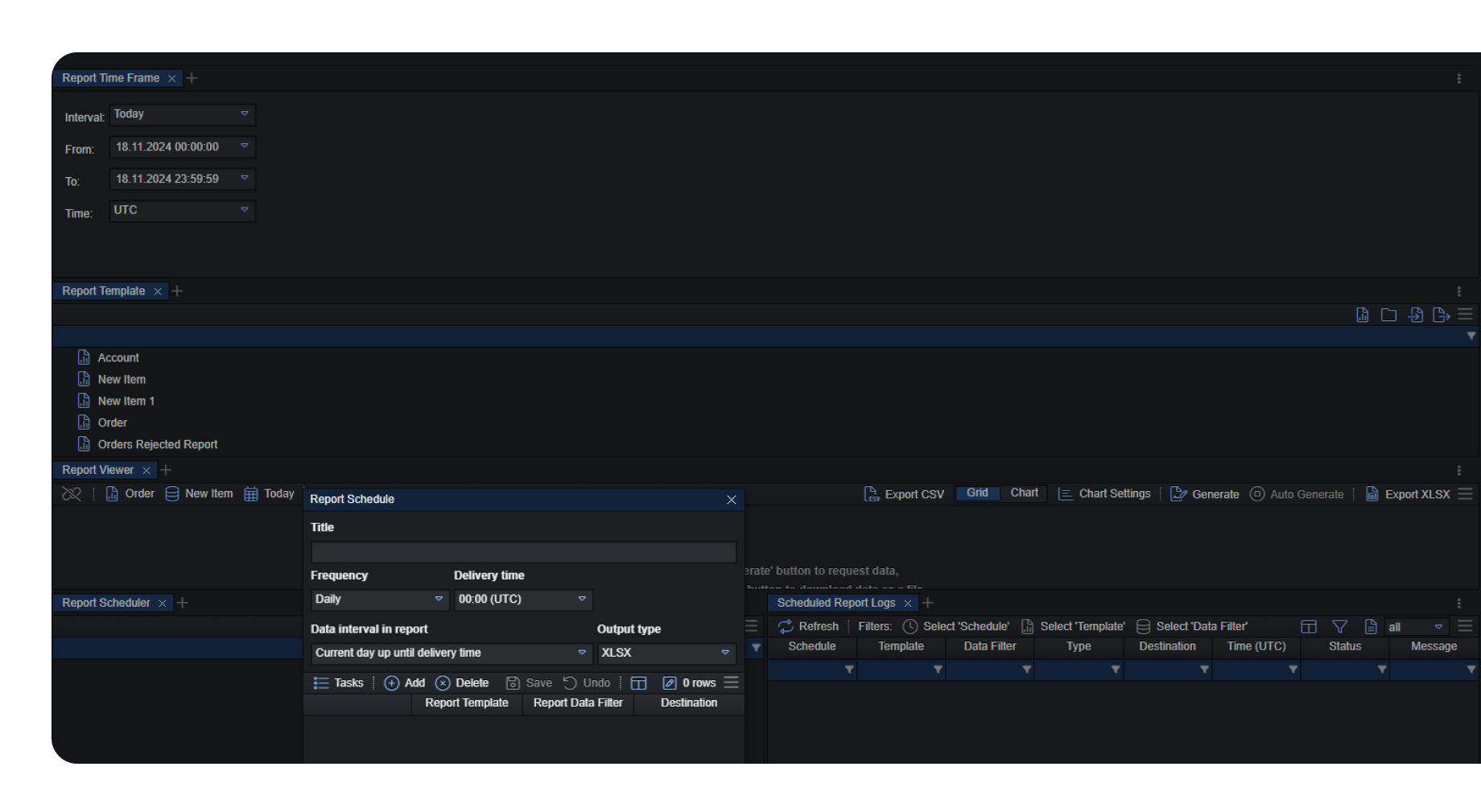1481x812 pixels.
Task: Add new panel tab next to Report Time Frame
Action: [192, 78]
